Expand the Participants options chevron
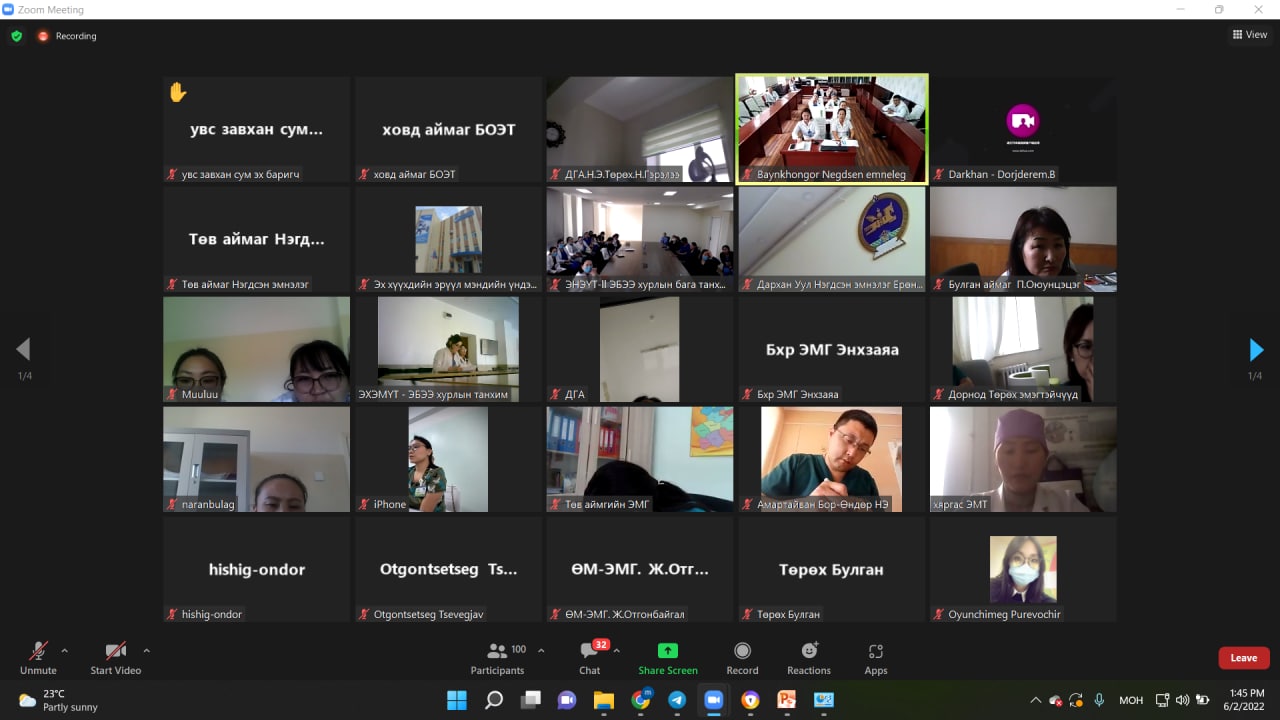 click(541, 650)
